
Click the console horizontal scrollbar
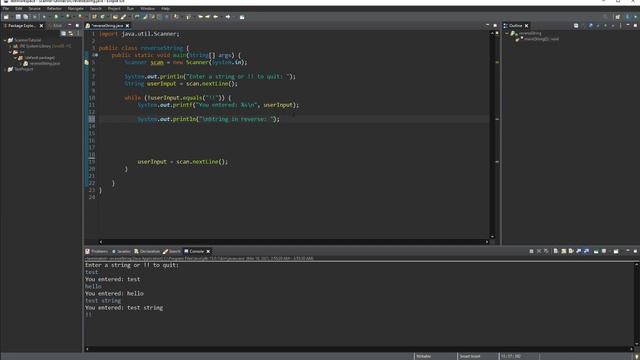(359, 349)
